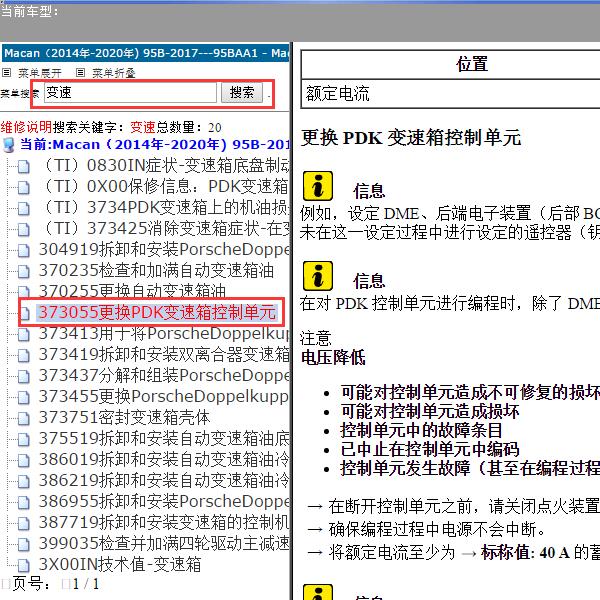Click bullet text 已中止在控制单元中编码
Viewport: 600px width, 600px height.
(430, 449)
